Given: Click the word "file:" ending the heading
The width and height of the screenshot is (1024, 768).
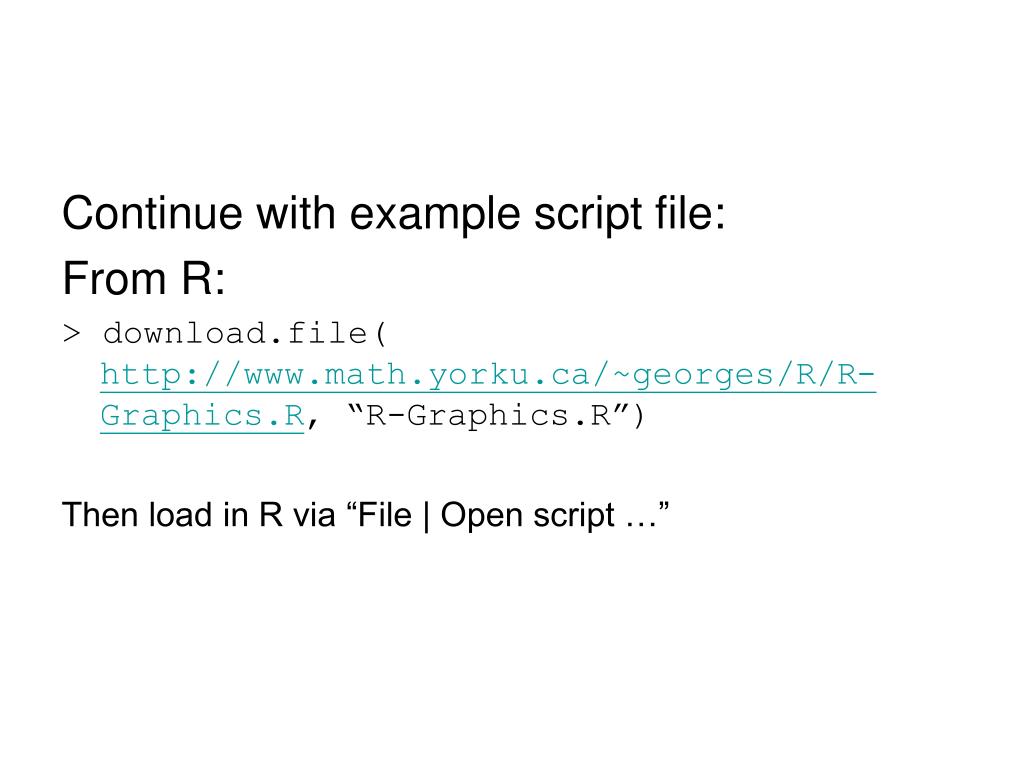Looking at the screenshot, I should pos(690,214).
